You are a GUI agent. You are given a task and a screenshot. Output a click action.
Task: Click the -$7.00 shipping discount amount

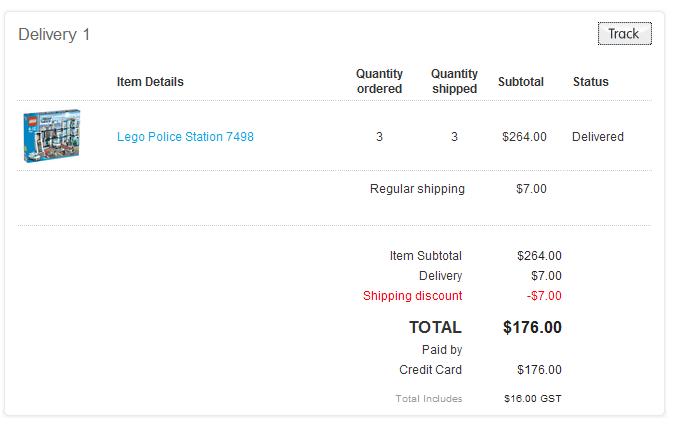(543, 296)
